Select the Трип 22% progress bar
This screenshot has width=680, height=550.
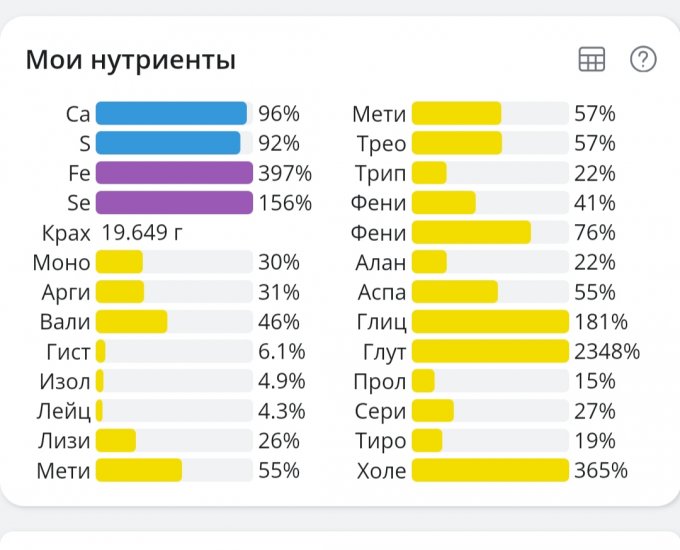pos(490,173)
